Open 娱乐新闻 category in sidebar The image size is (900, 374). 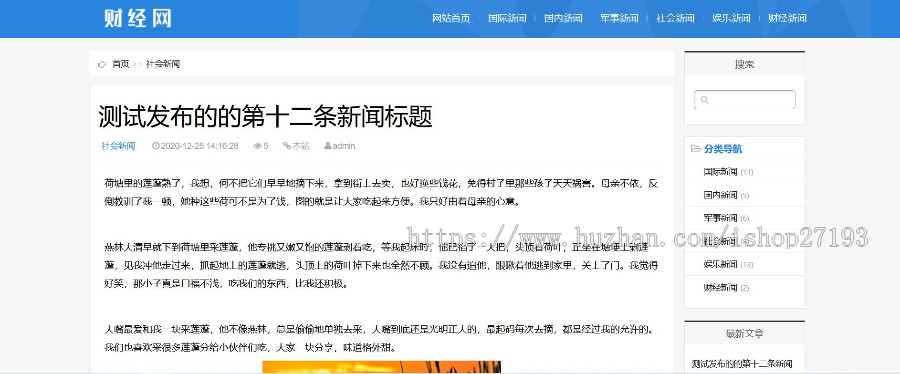pos(720,264)
